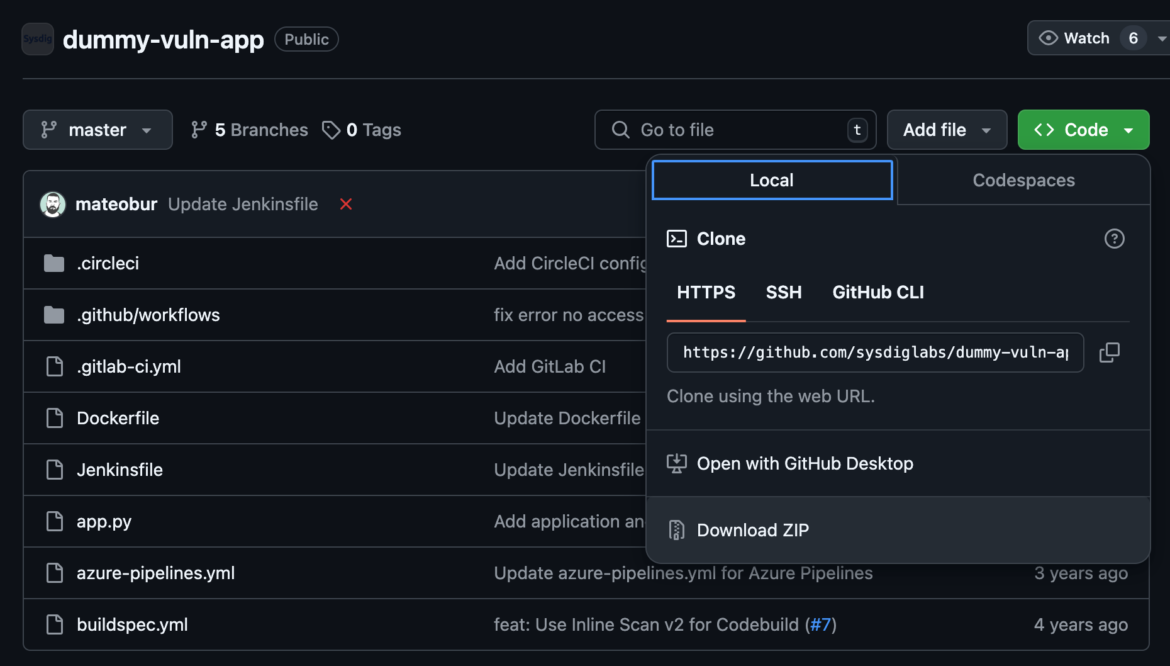
Task: Open Add GitLab CI commit message
Action: coord(550,366)
